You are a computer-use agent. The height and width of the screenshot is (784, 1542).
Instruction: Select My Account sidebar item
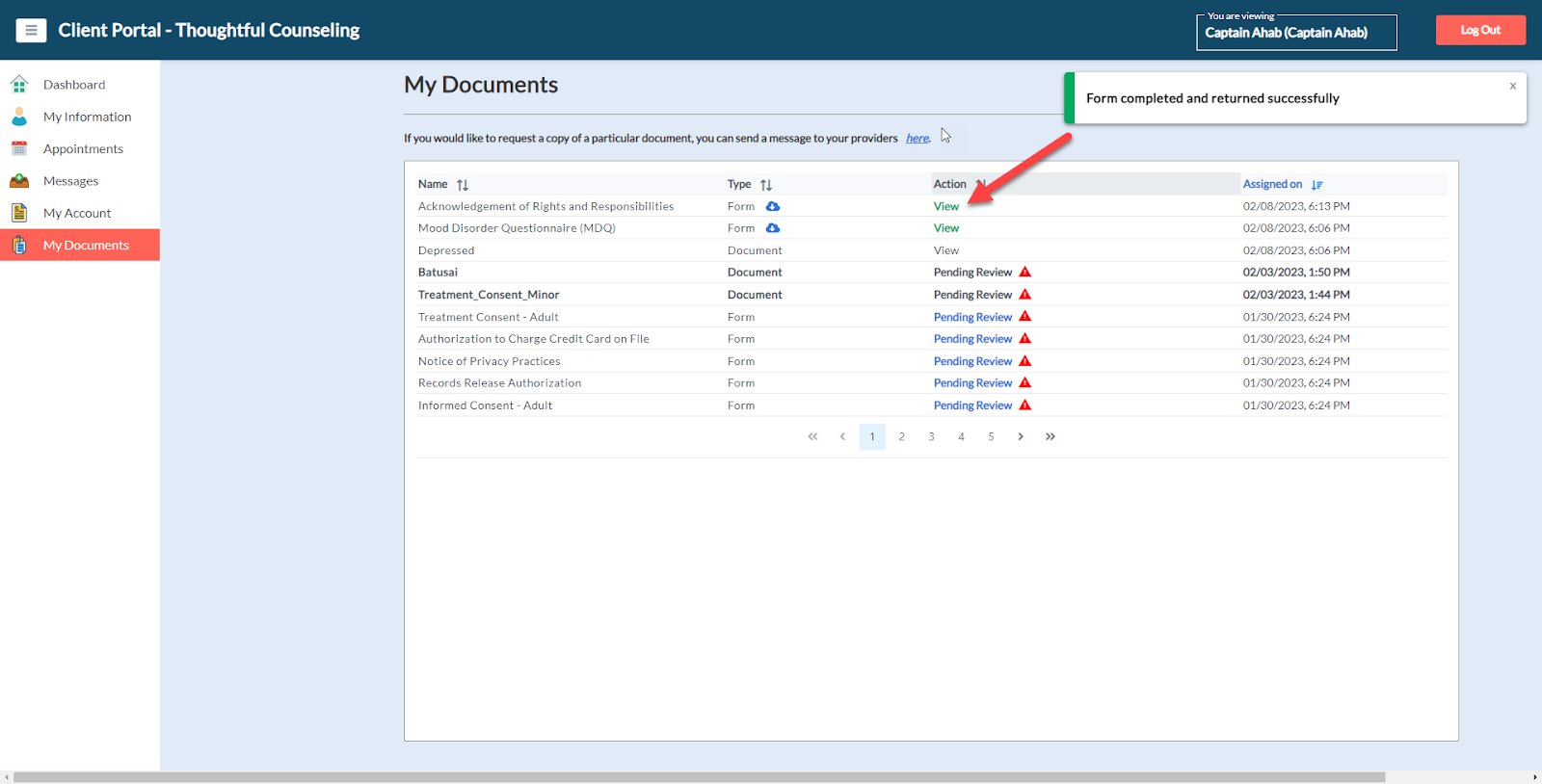pos(77,213)
